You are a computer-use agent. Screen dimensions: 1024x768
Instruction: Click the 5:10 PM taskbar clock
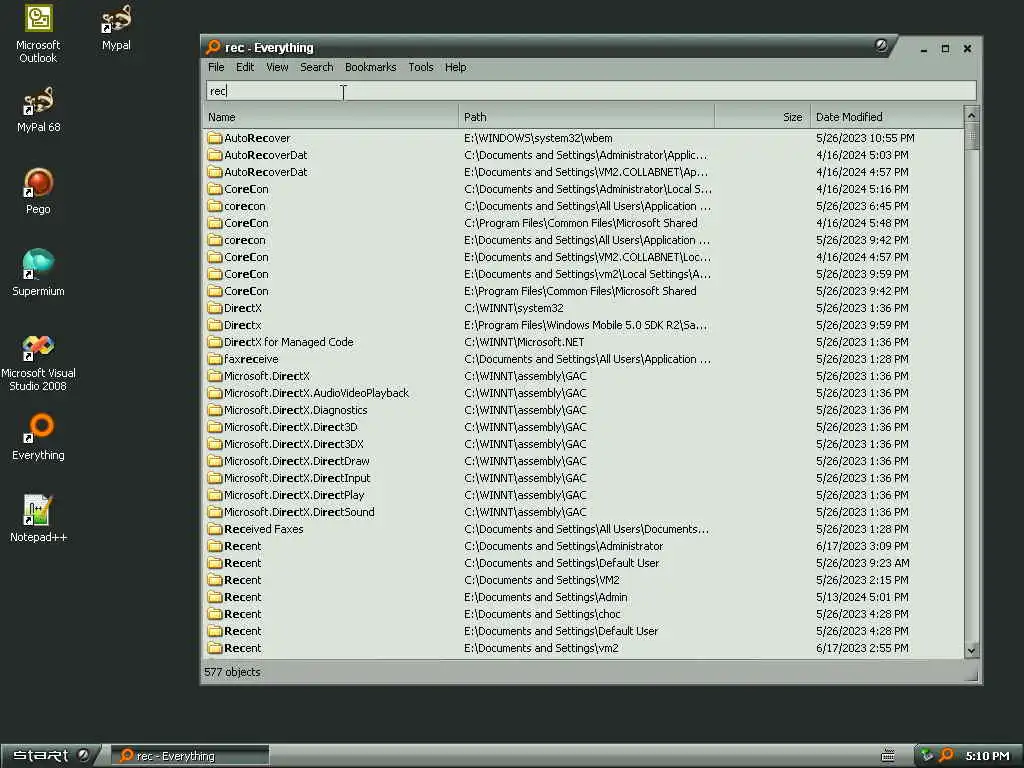point(987,756)
